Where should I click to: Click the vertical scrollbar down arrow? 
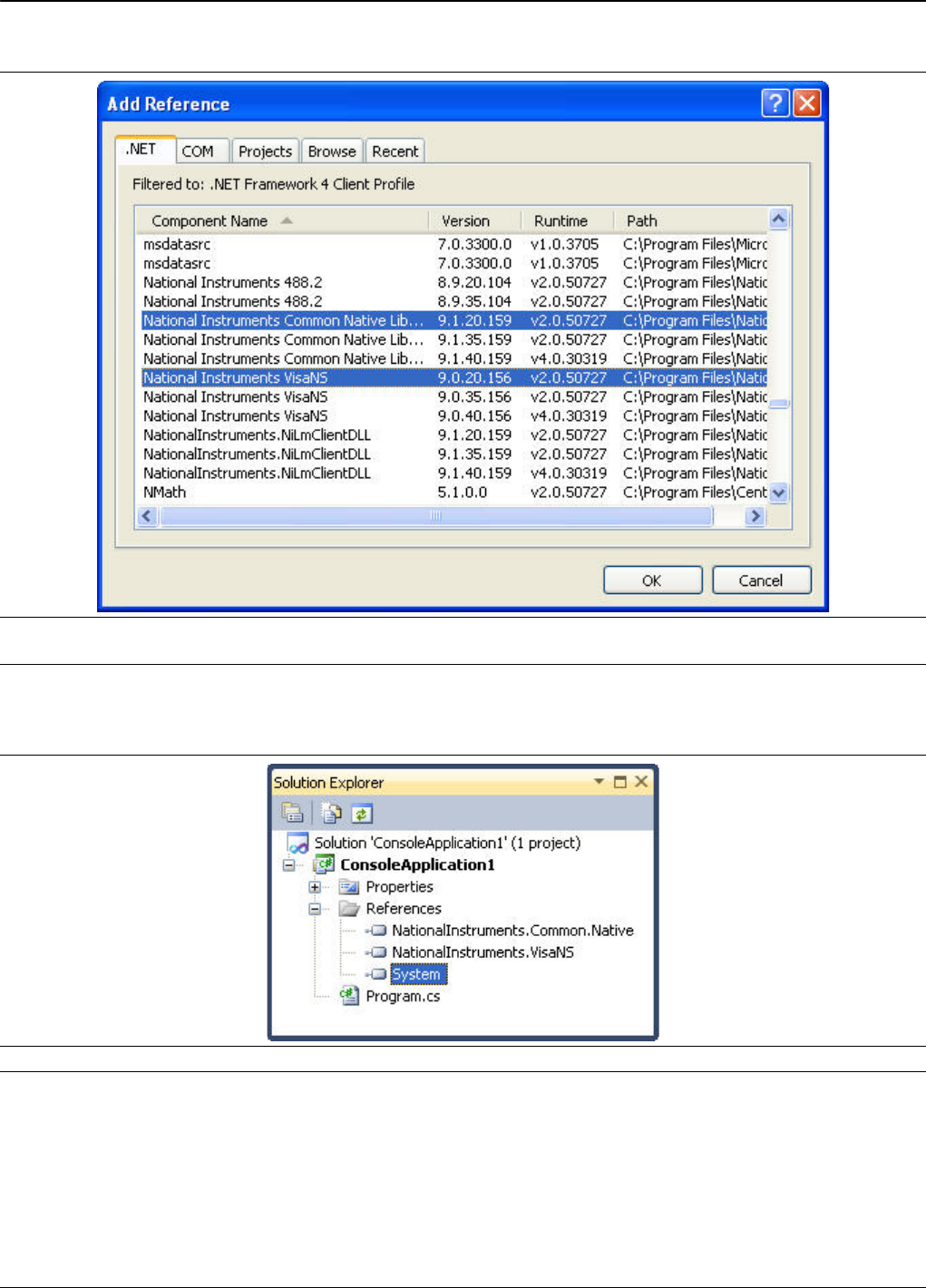tap(778, 493)
